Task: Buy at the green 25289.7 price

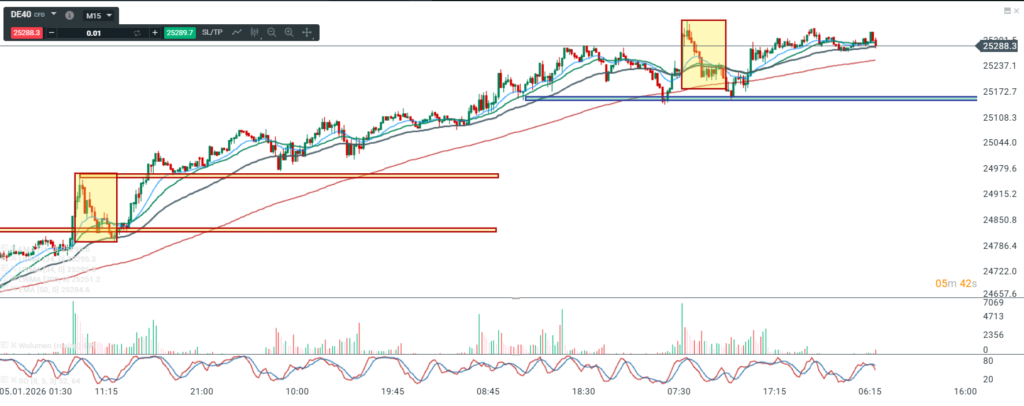Action: coord(181,33)
